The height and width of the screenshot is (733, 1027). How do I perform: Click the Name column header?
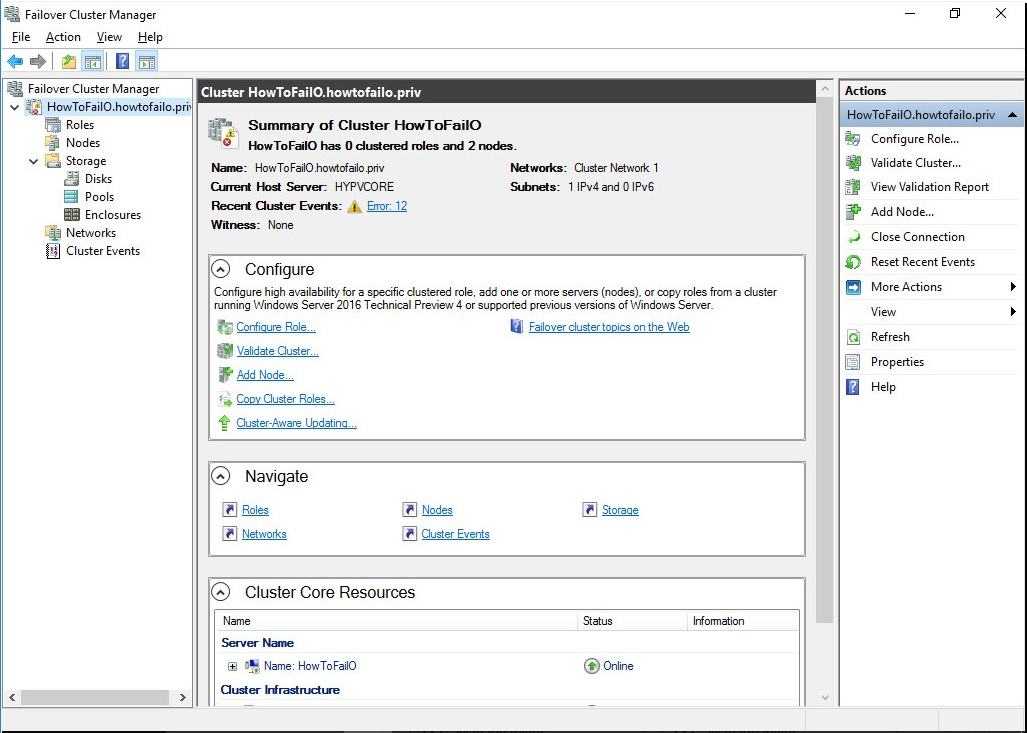coord(396,621)
